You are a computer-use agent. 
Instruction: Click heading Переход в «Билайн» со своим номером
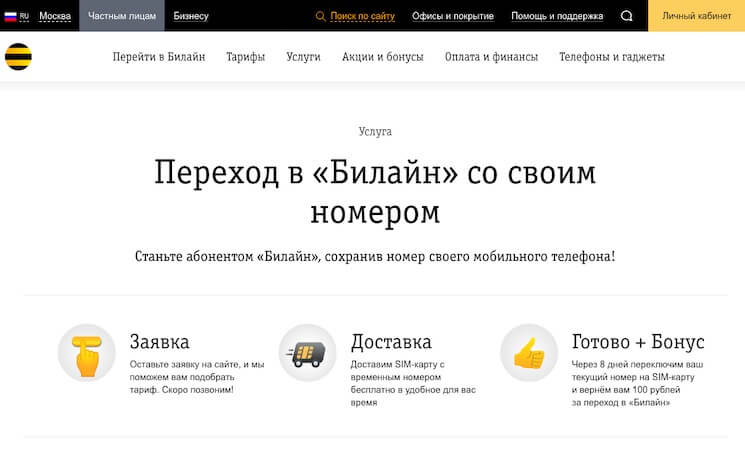375,192
